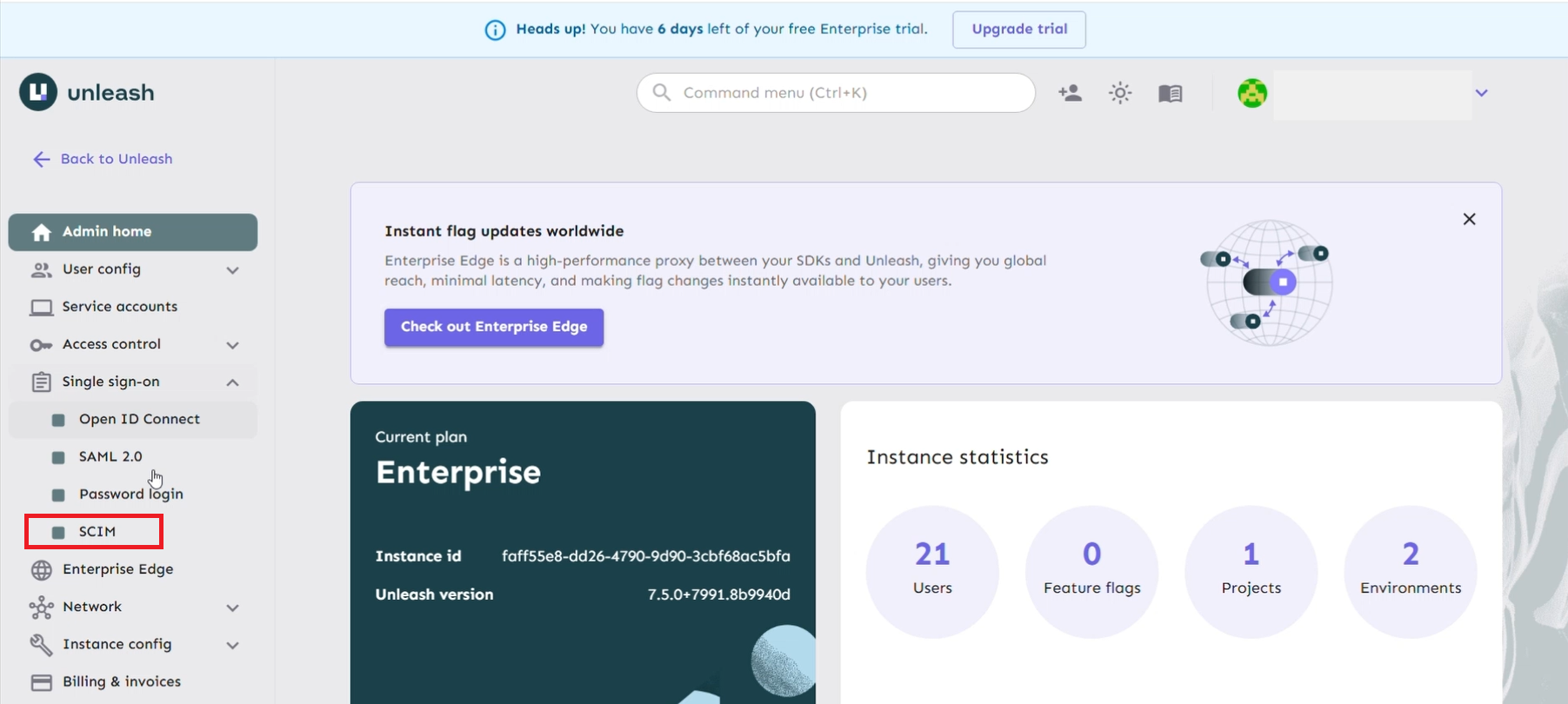
Task: Click the 0 Feature flags statistic
Action: pyautogui.click(x=1092, y=572)
